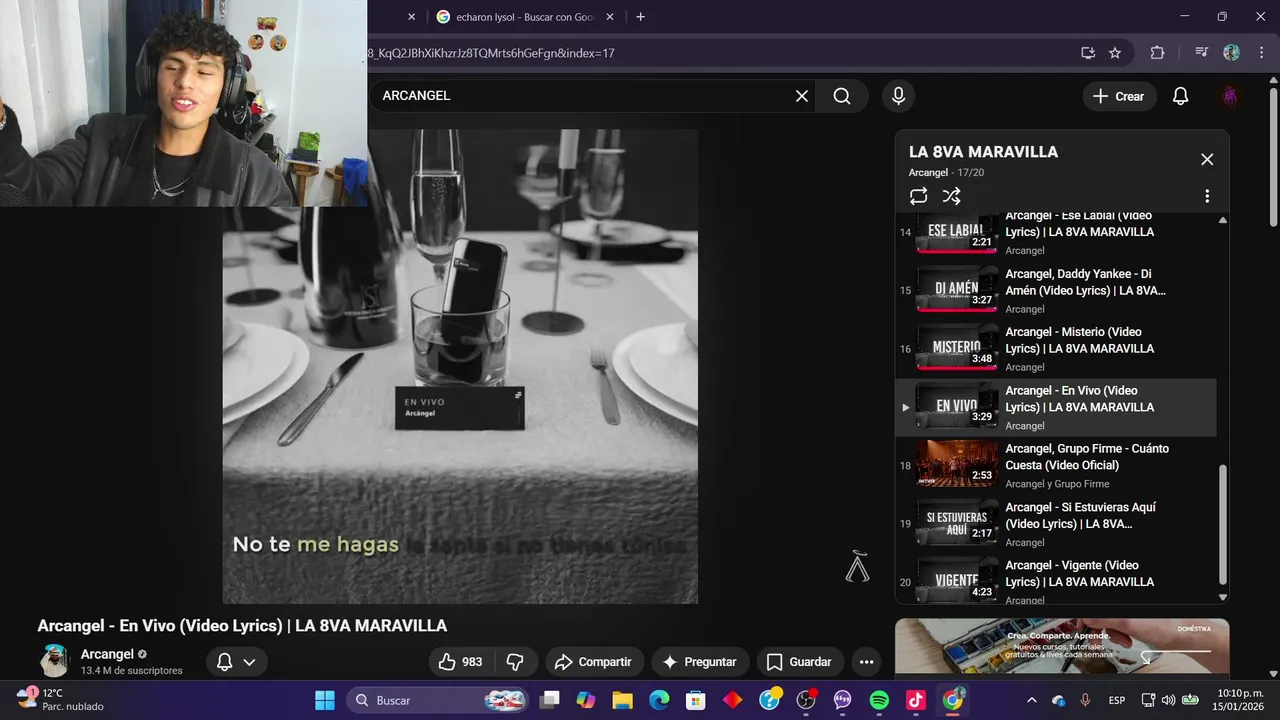Screen dimensions: 1280x720
Task: Open File Explorer from taskbar
Action: click(622, 700)
